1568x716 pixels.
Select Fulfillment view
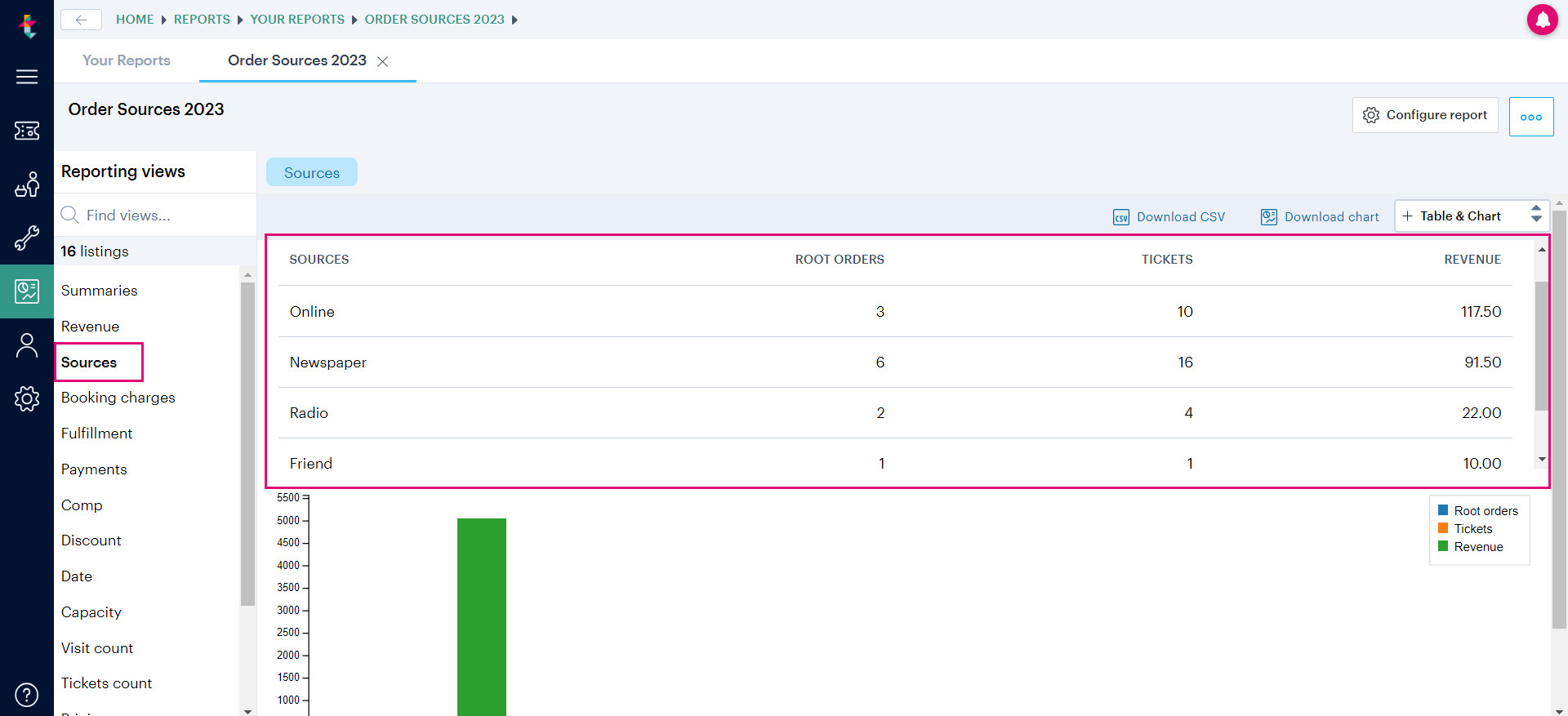pos(97,434)
